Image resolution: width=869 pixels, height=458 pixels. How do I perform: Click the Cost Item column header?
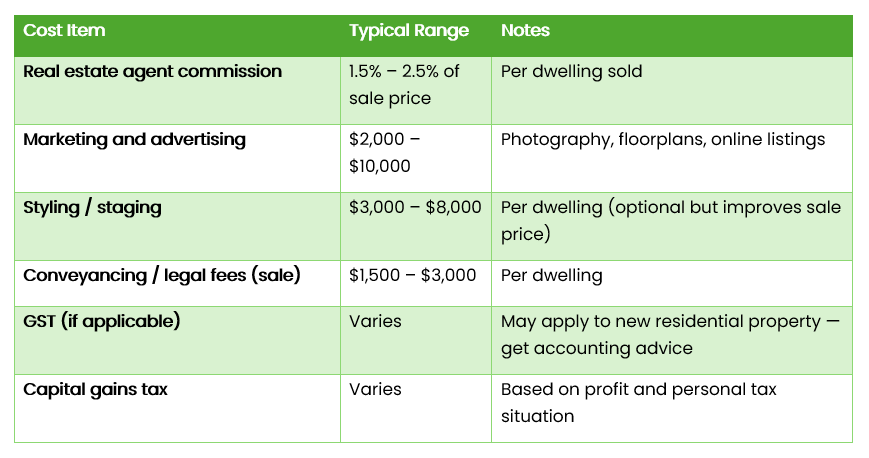click(x=64, y=31)
